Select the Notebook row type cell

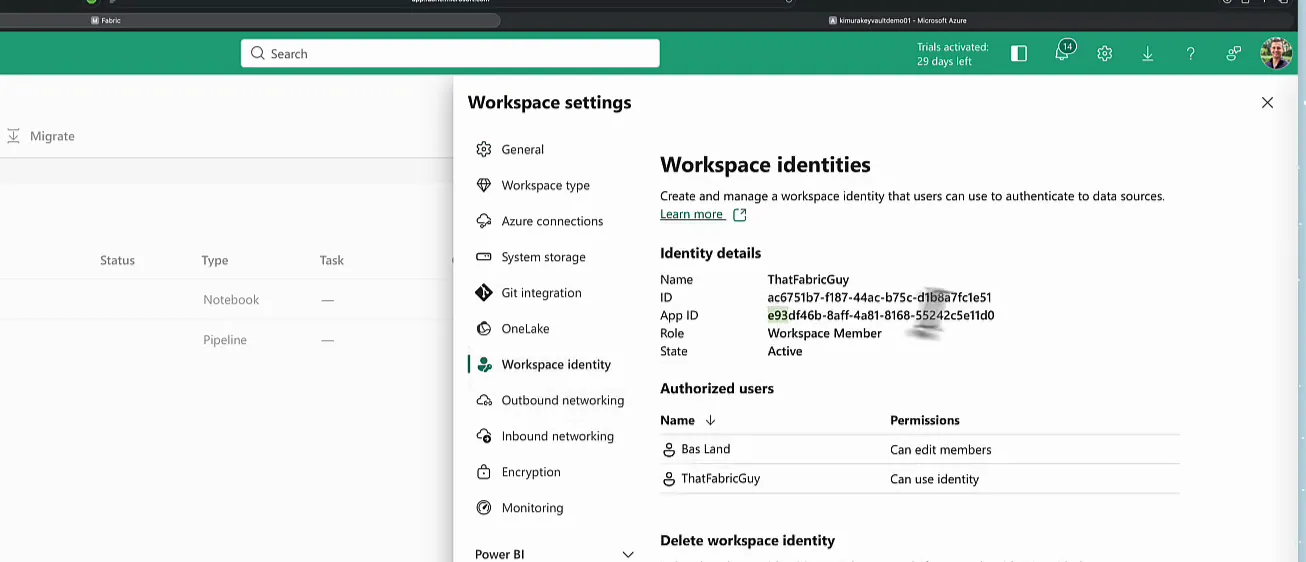point(231,300)
